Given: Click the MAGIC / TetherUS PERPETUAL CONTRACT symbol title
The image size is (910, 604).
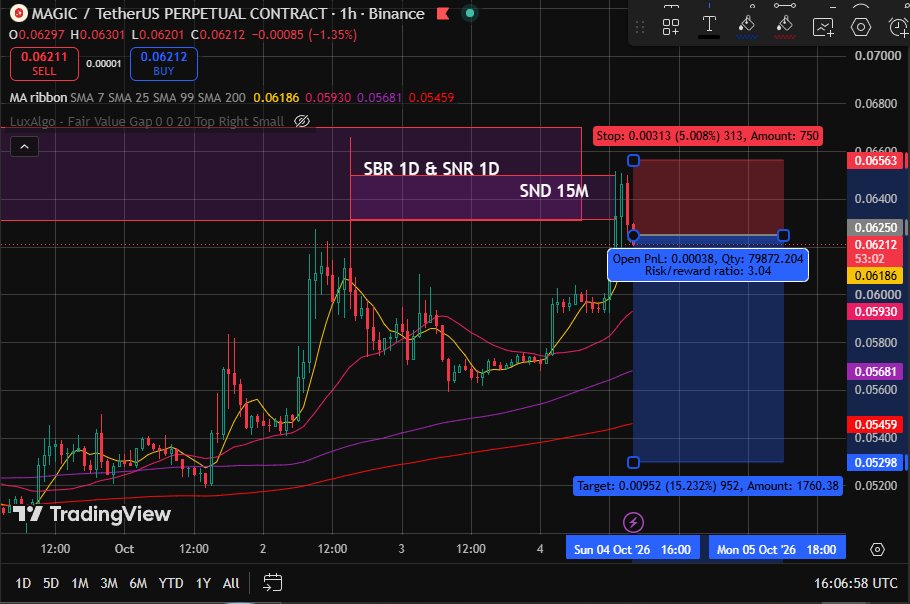Looking at the screenshot, I should 179,13.
